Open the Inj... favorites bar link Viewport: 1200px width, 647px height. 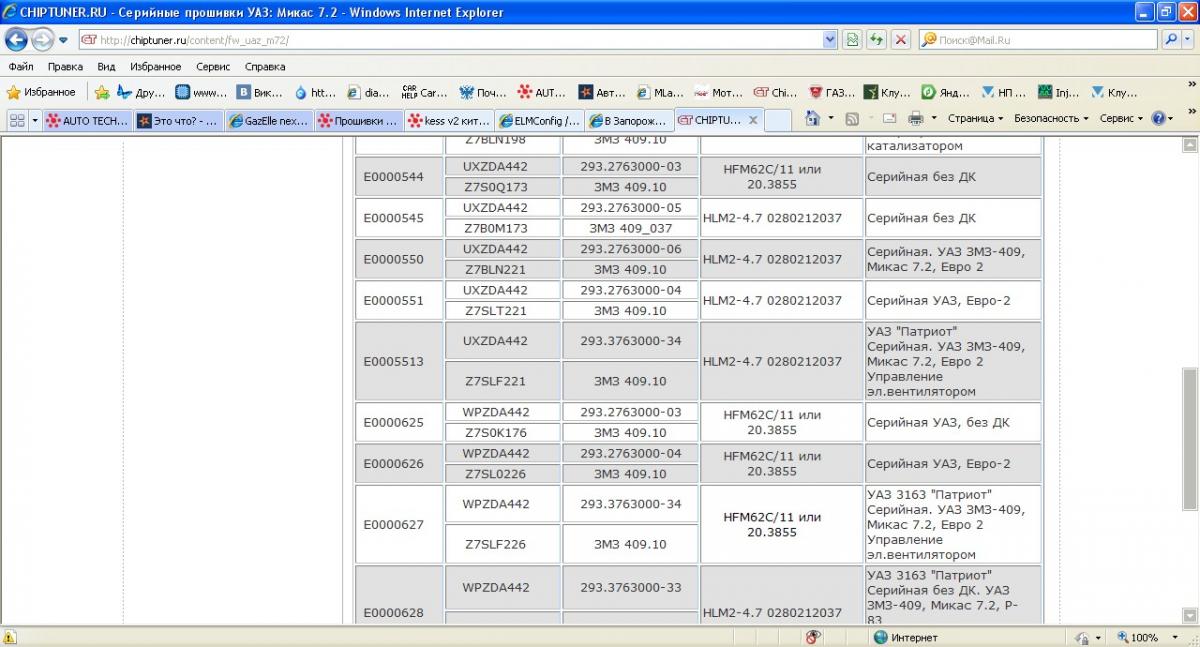[x=1059, y=92]
